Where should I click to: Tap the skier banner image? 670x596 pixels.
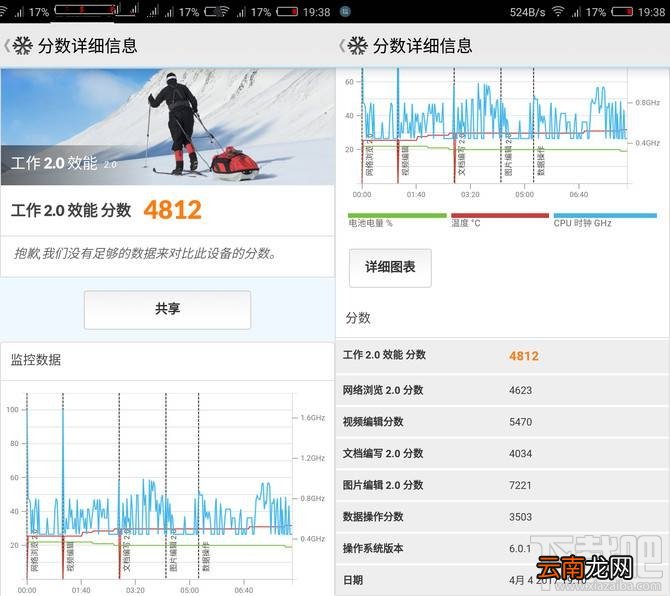click(x=168, y=127)
